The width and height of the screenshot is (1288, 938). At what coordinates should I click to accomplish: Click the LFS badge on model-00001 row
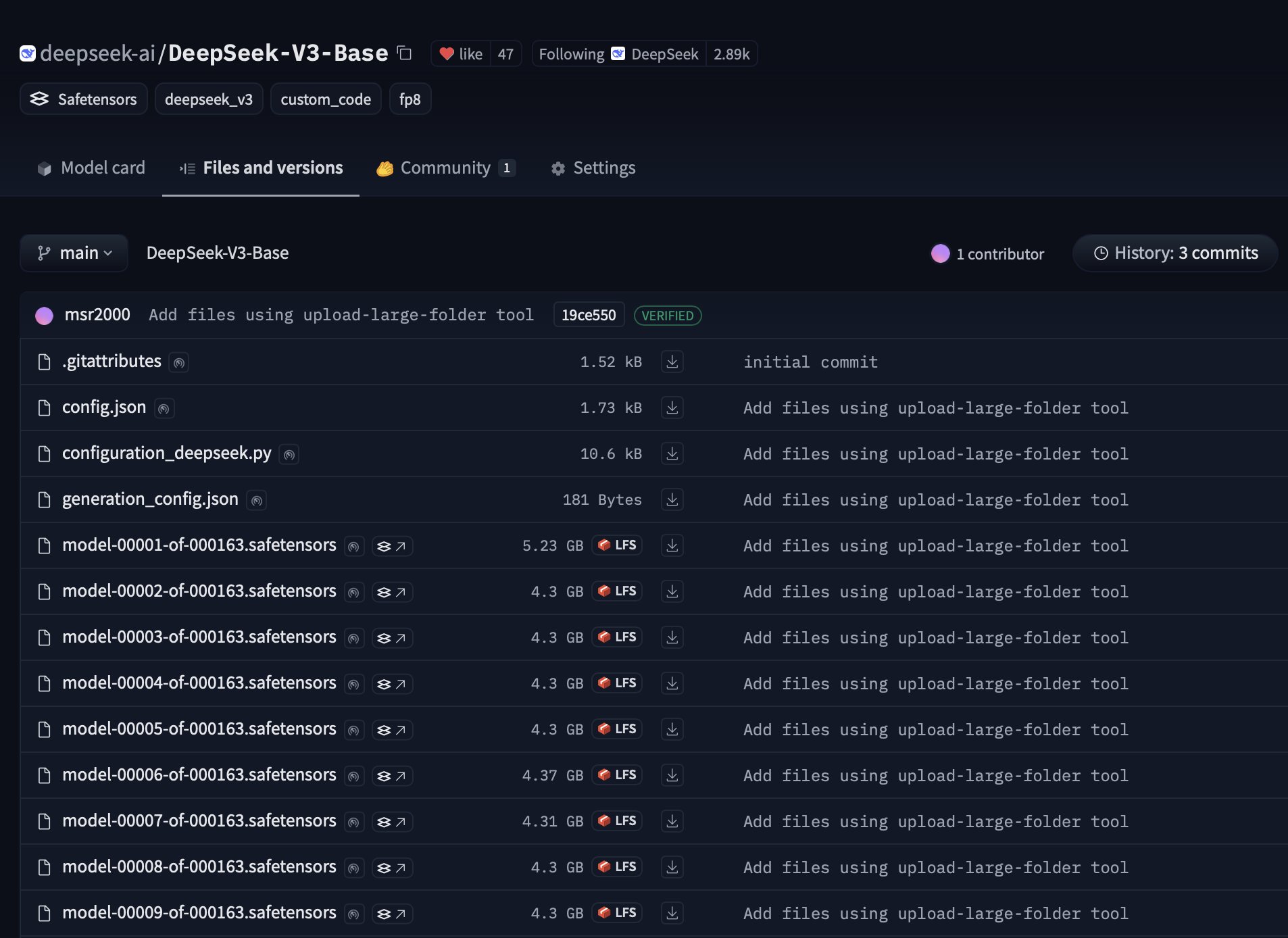tap(617, 545)
